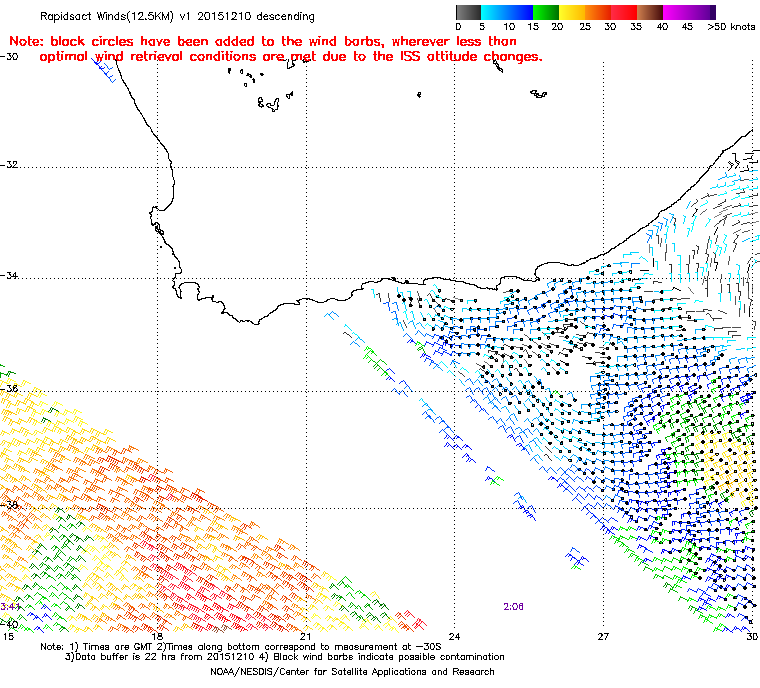Pick the red 30-35 knots legend swatch
760x688 pixels.
point(624,12)
